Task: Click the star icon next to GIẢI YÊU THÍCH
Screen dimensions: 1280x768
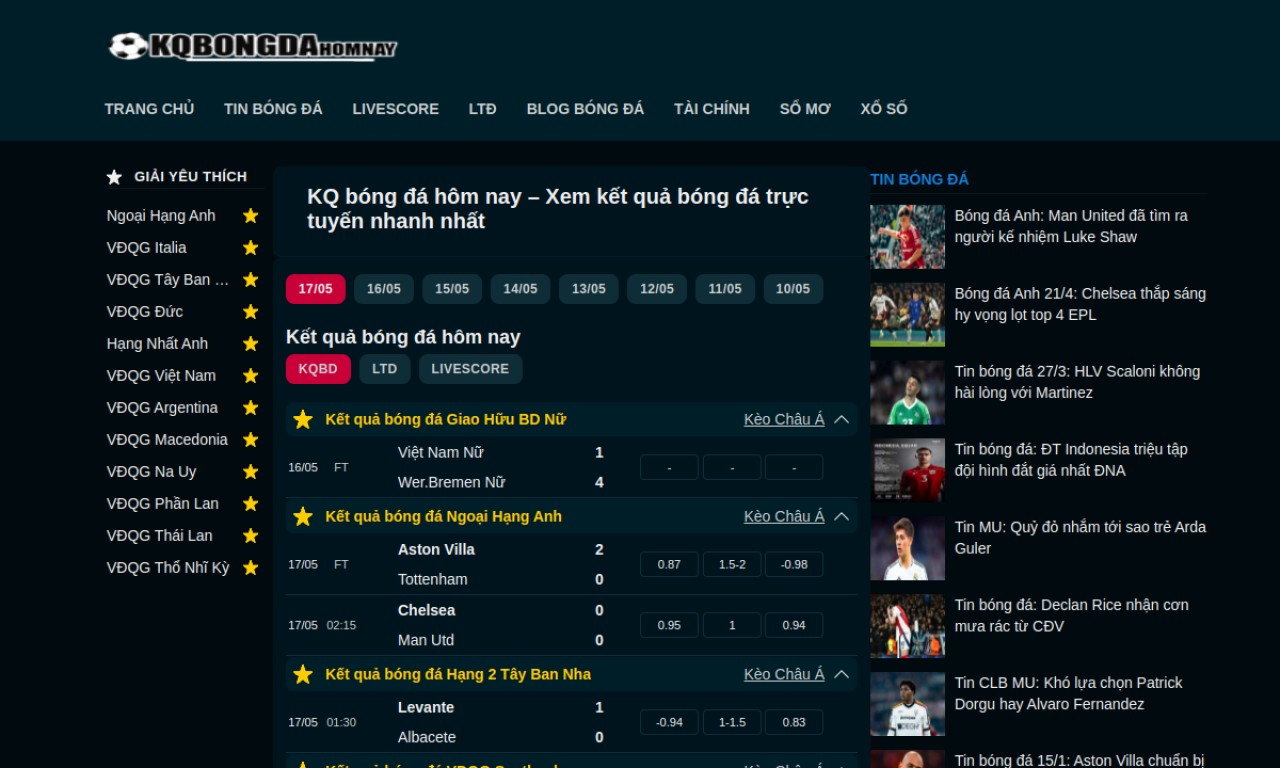Action: (x=114, y=177)
